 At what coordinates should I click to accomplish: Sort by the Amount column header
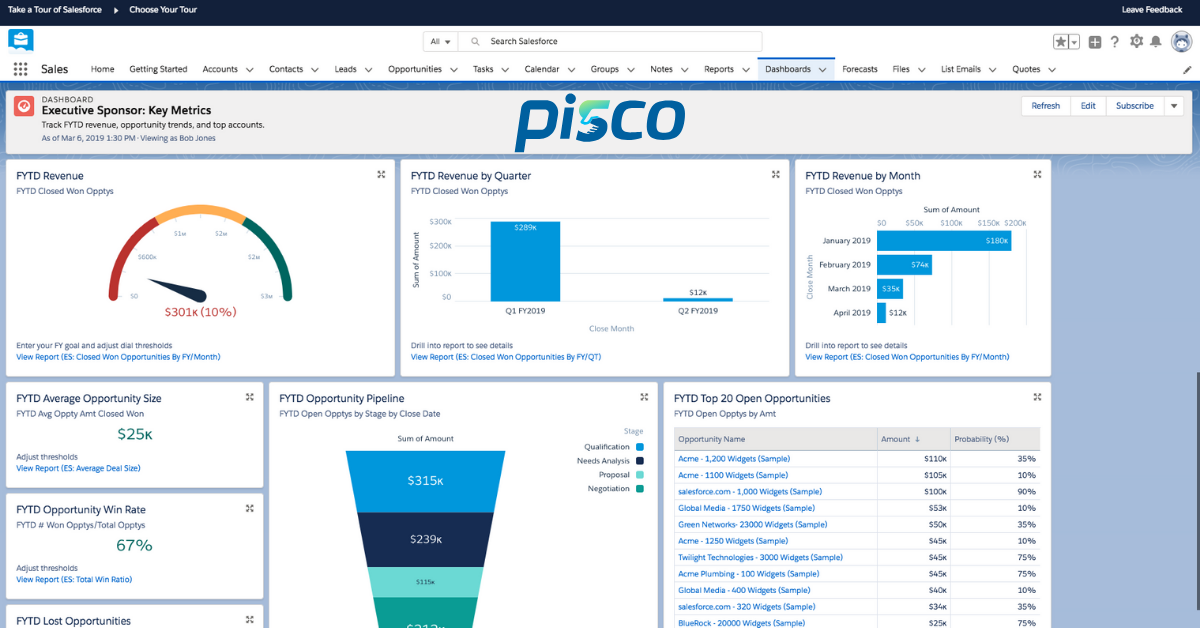click(911, 439)
